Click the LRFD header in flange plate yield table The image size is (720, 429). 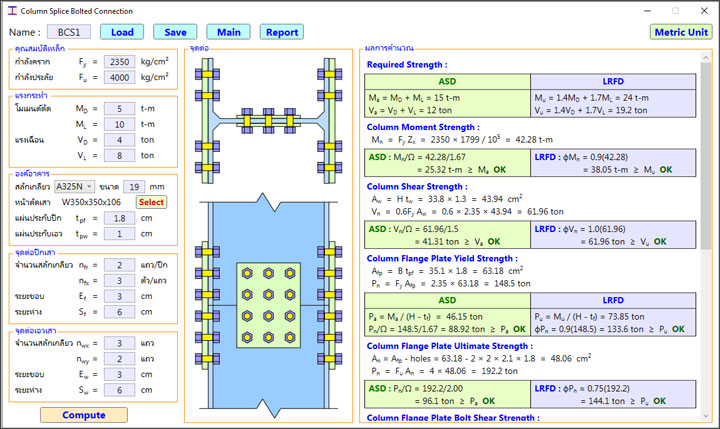pyautogui.click(x=613, y=300)
